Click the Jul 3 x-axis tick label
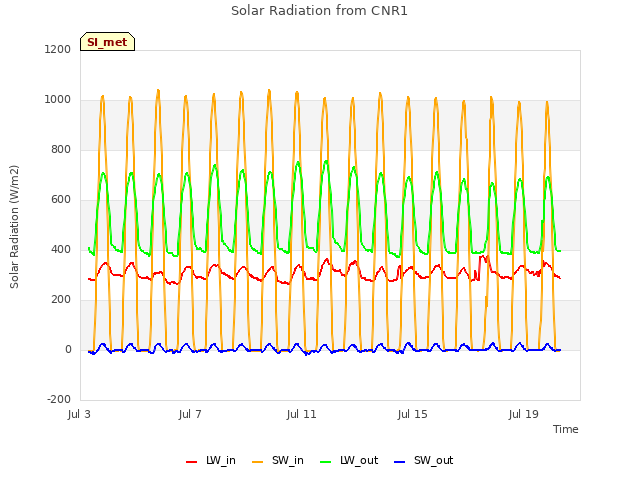The width and height of the screenshot is (640, 480). 79,415
